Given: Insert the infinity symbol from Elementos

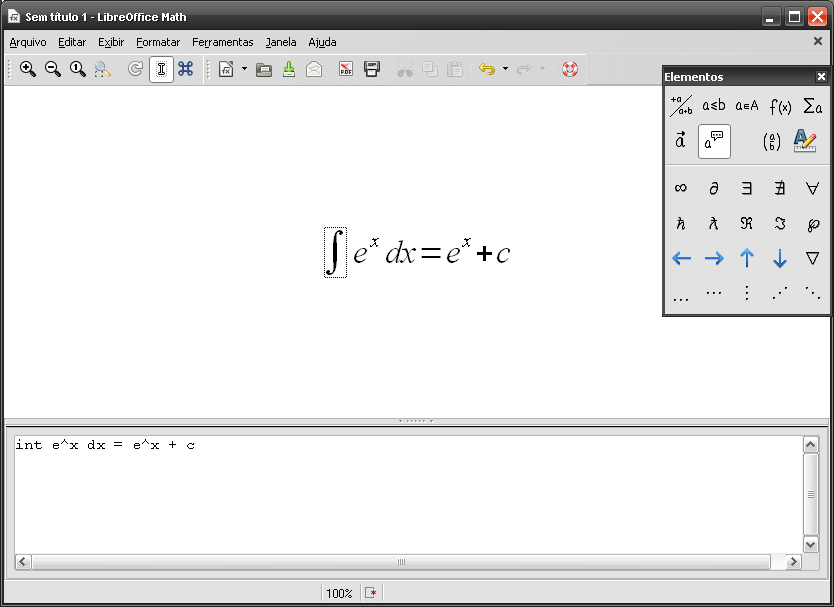Looking at the screenshot, I should click(x=681, y=187).
